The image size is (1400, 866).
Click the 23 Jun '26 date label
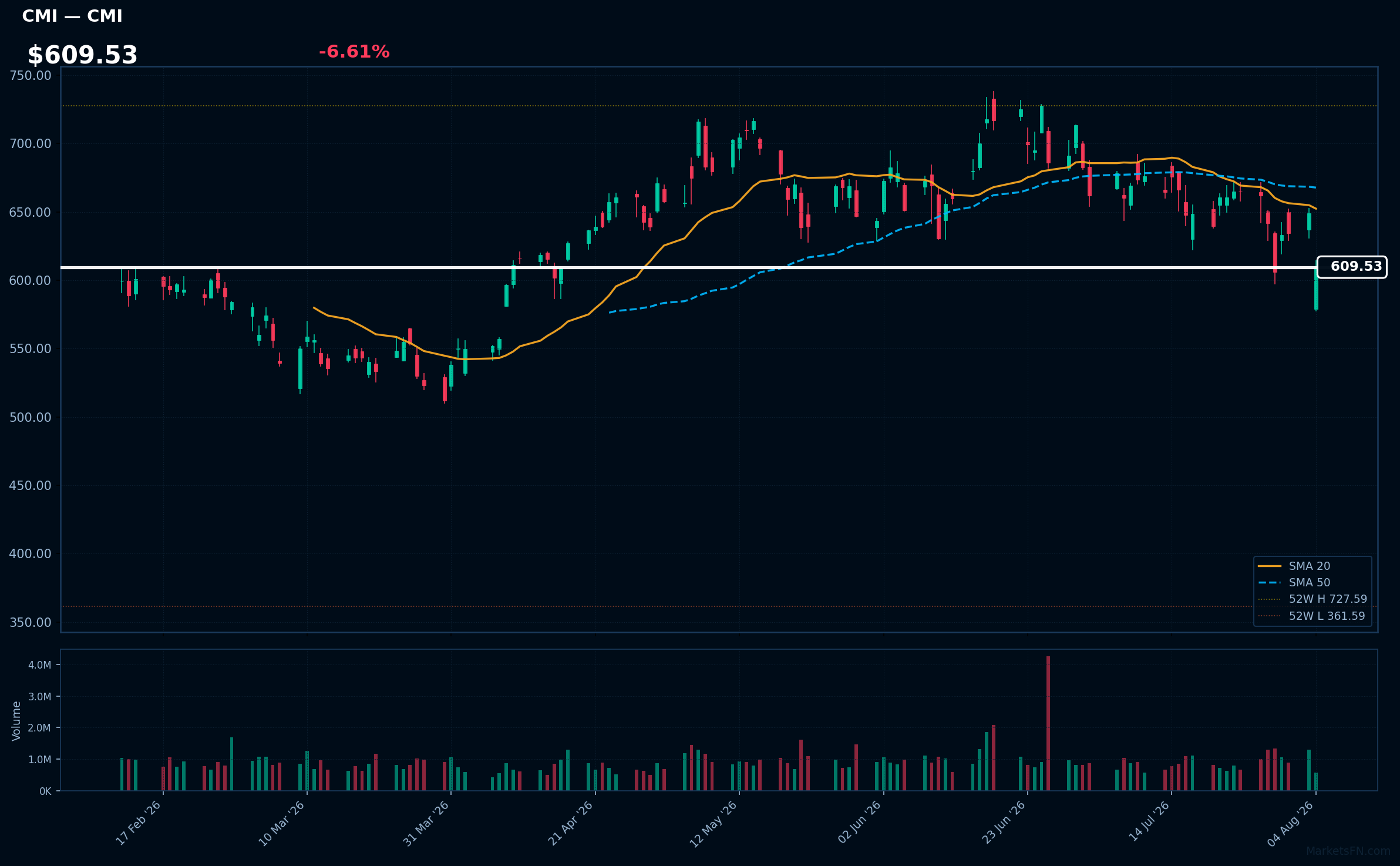(1004, 823)
